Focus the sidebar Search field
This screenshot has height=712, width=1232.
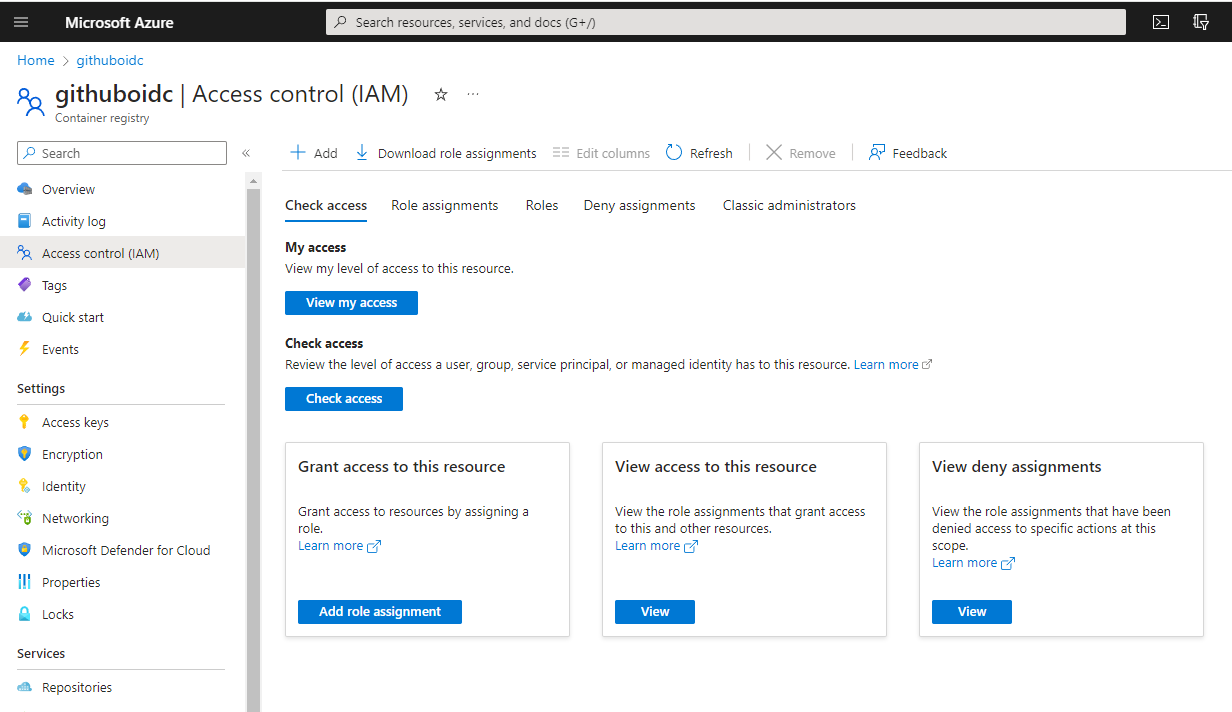point(122,153)
